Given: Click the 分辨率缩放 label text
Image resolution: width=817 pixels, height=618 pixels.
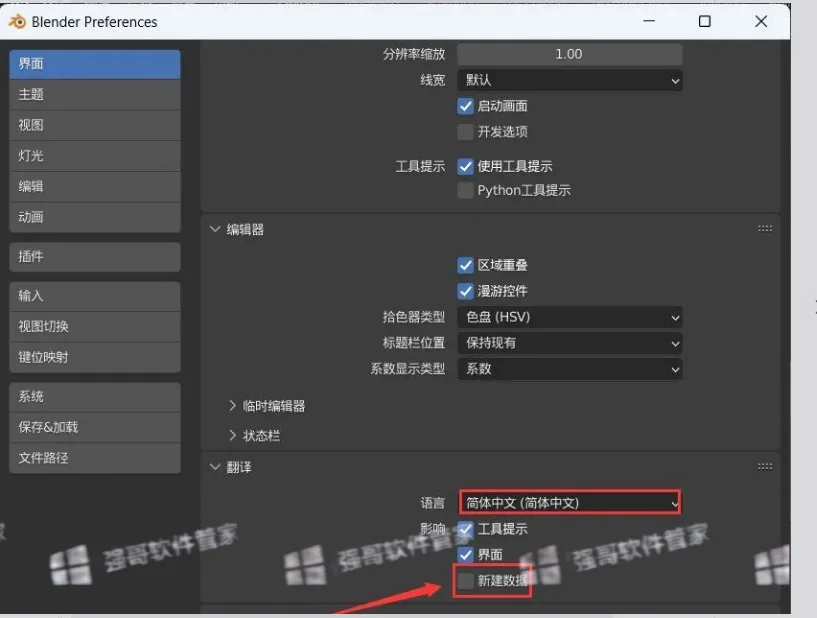Looking at the screenshot, I should coord(414,54).
